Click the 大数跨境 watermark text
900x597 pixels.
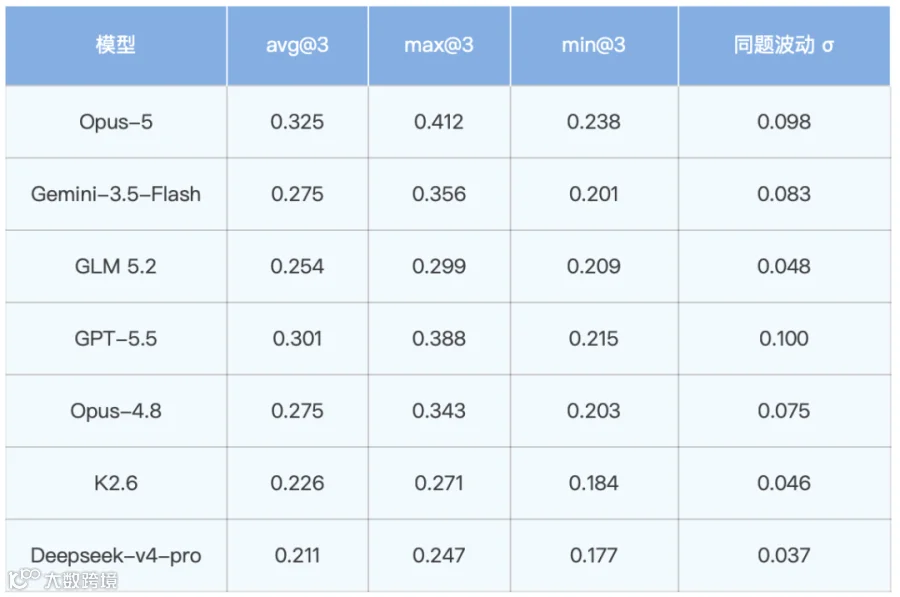[x=82, y=580]
